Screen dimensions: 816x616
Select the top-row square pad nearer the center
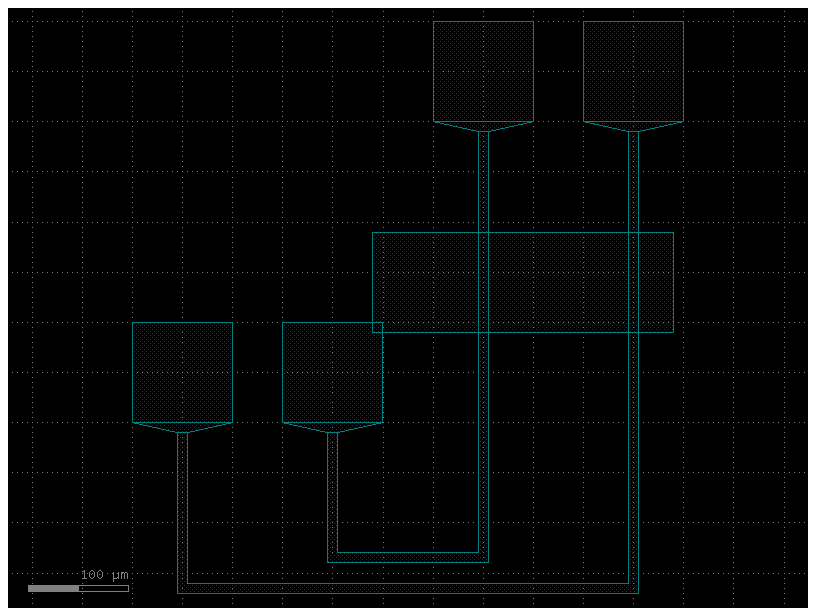[x=483, y=72]
